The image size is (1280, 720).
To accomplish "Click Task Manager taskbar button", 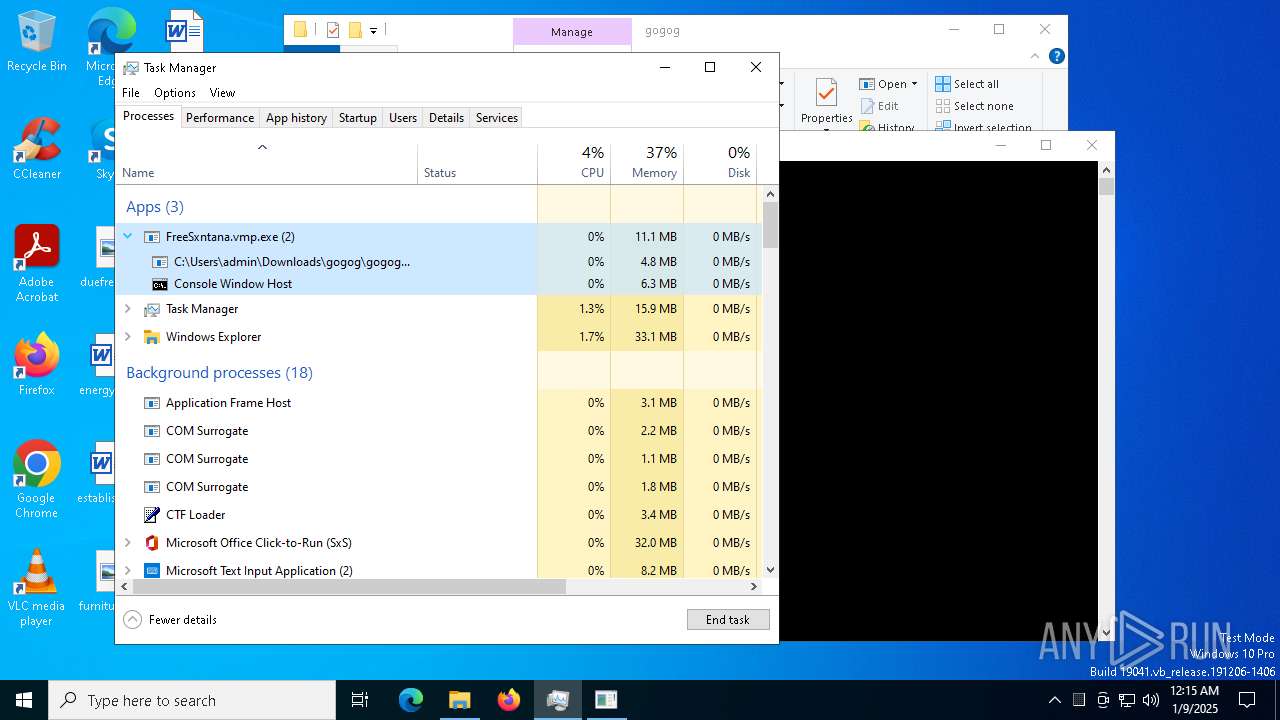I will tap(558, 700).
